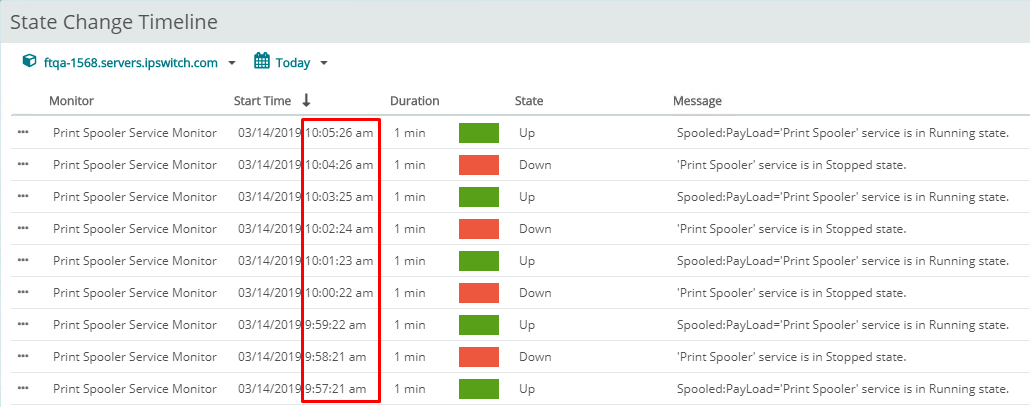
Task: Click red Down state bar at 10:04:26 am
Action: (479, 165)
